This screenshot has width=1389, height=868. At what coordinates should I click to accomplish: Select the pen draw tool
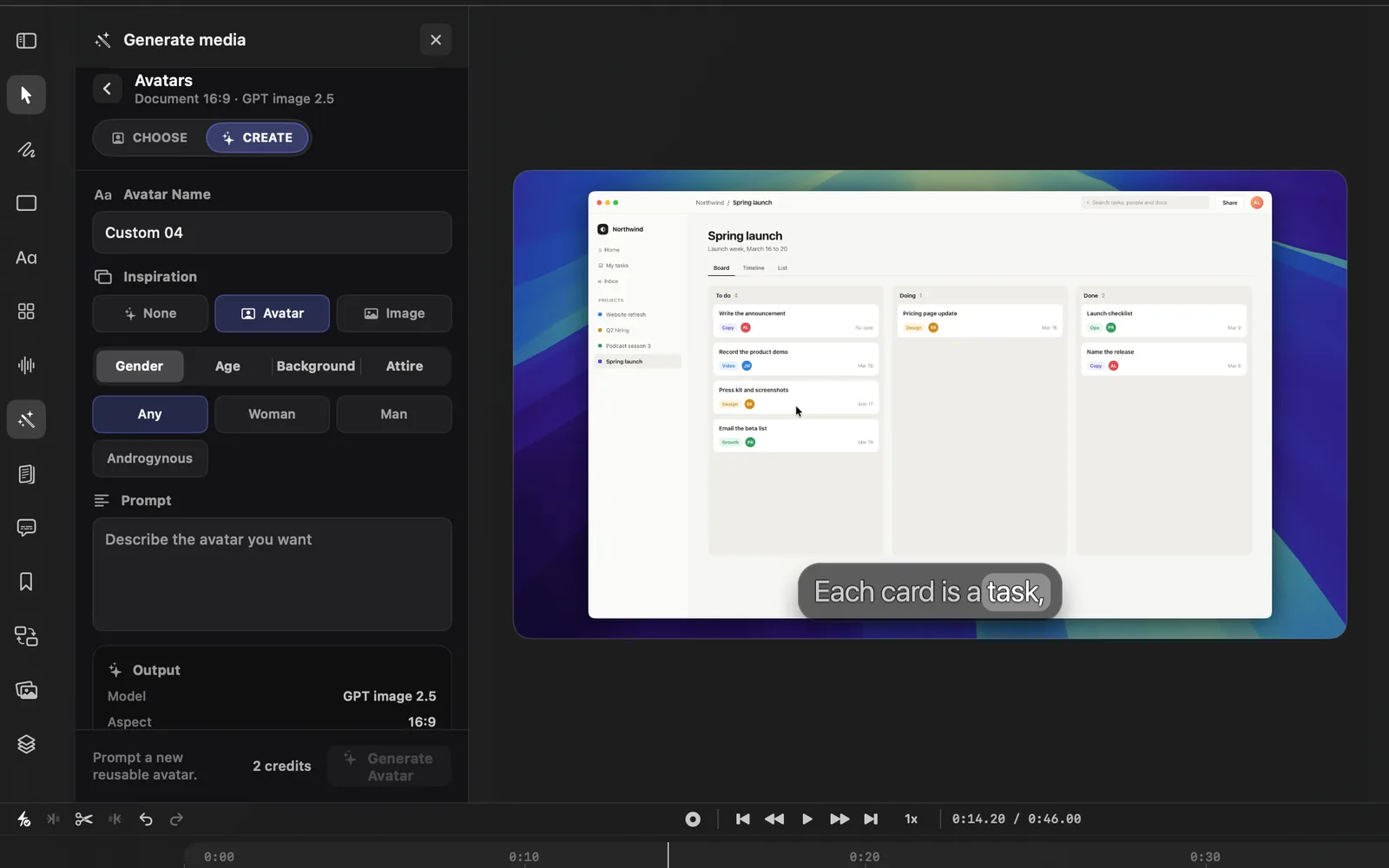point(26,149)
